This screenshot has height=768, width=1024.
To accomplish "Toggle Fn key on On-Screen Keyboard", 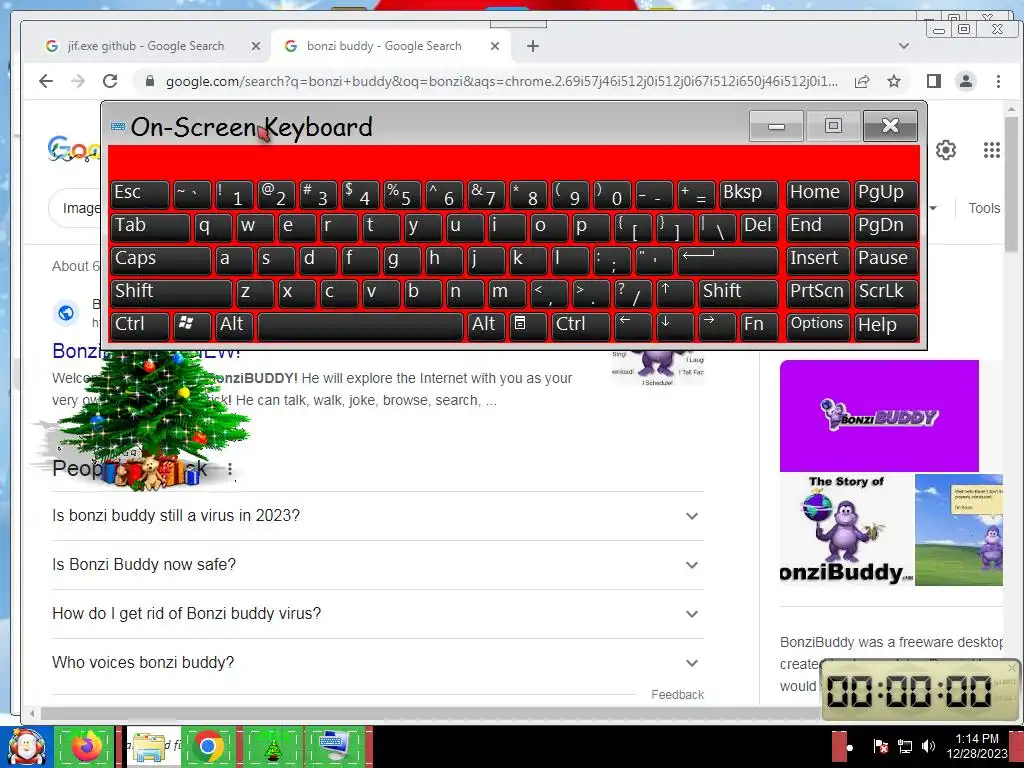I will coord(759,325).
